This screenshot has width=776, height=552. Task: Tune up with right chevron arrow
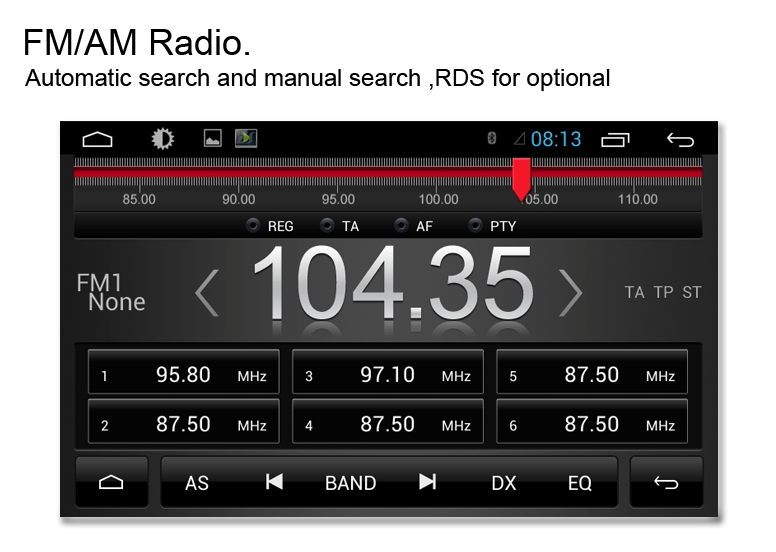point(570,293)
